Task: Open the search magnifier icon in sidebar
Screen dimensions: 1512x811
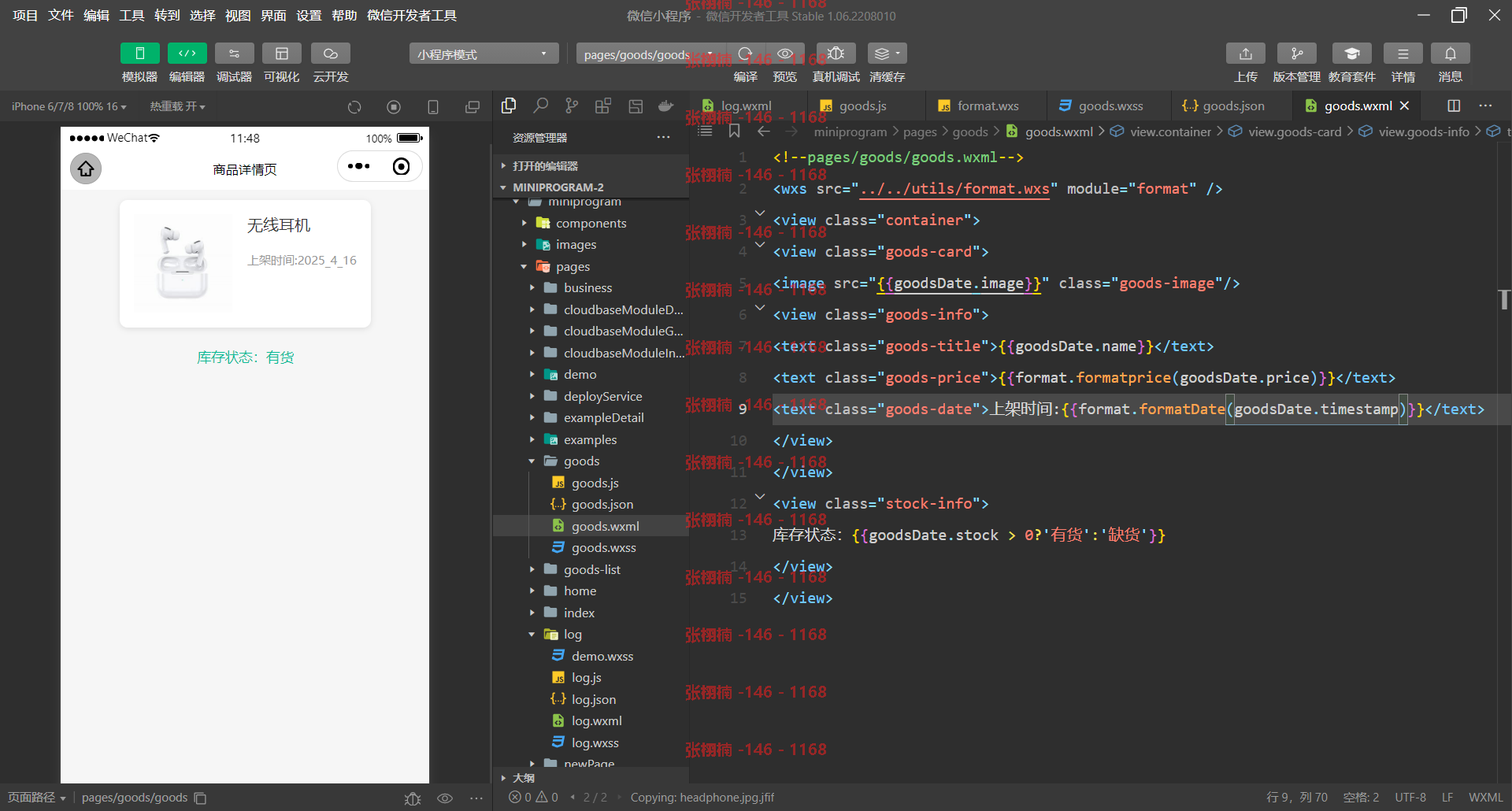Action: [540, 106]
